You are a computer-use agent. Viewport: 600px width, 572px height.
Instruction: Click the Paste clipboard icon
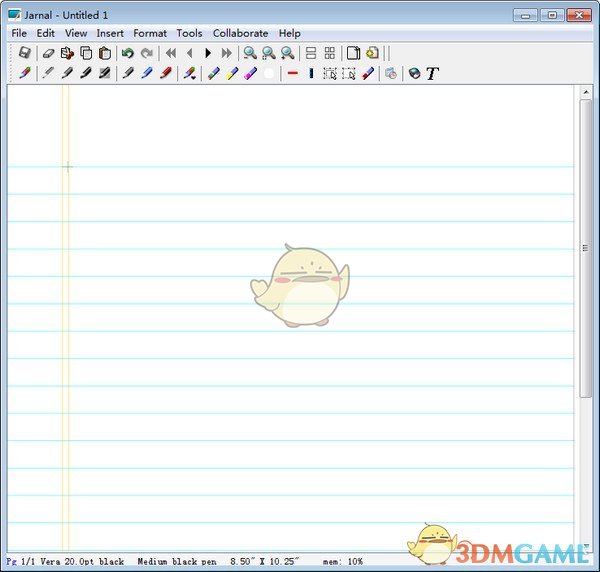(105, 53)
